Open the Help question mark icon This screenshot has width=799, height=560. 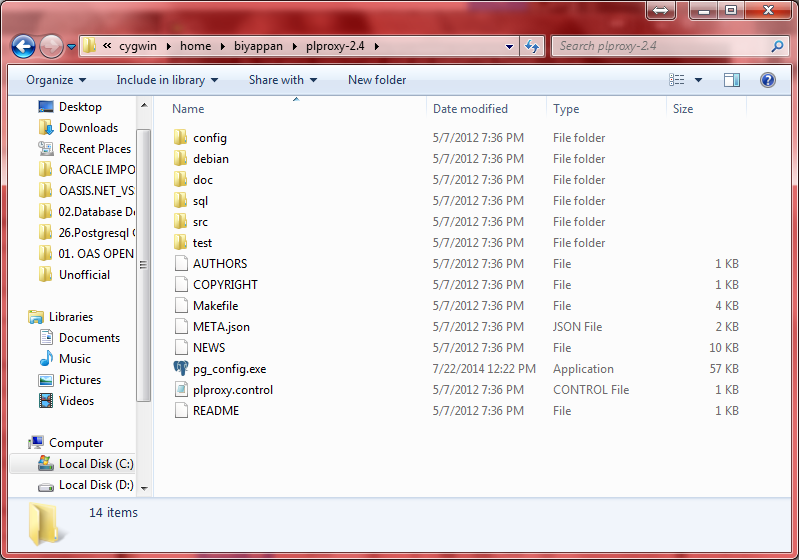(x=768, y=80)
